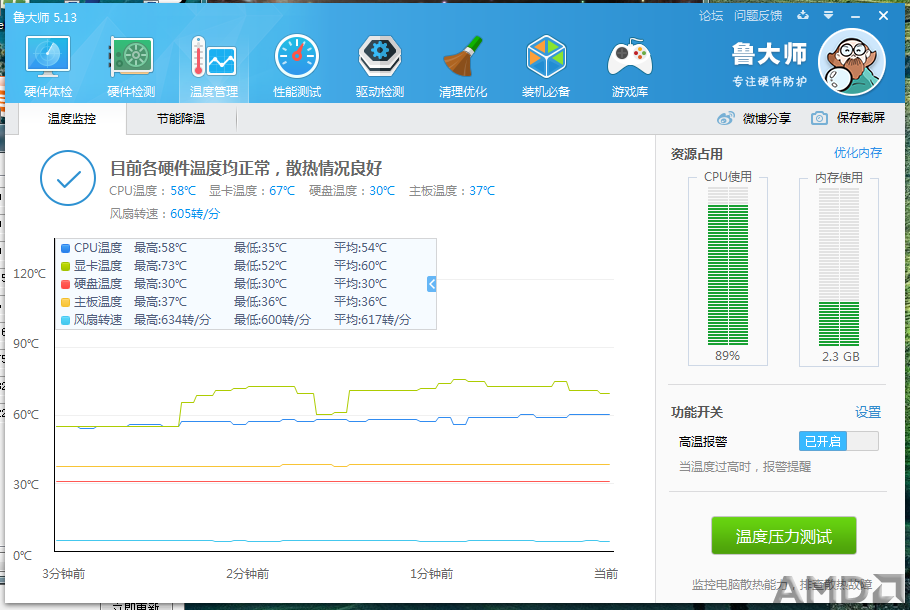Click the 优化内存 optimize memory link

click(x=858, y=153)
